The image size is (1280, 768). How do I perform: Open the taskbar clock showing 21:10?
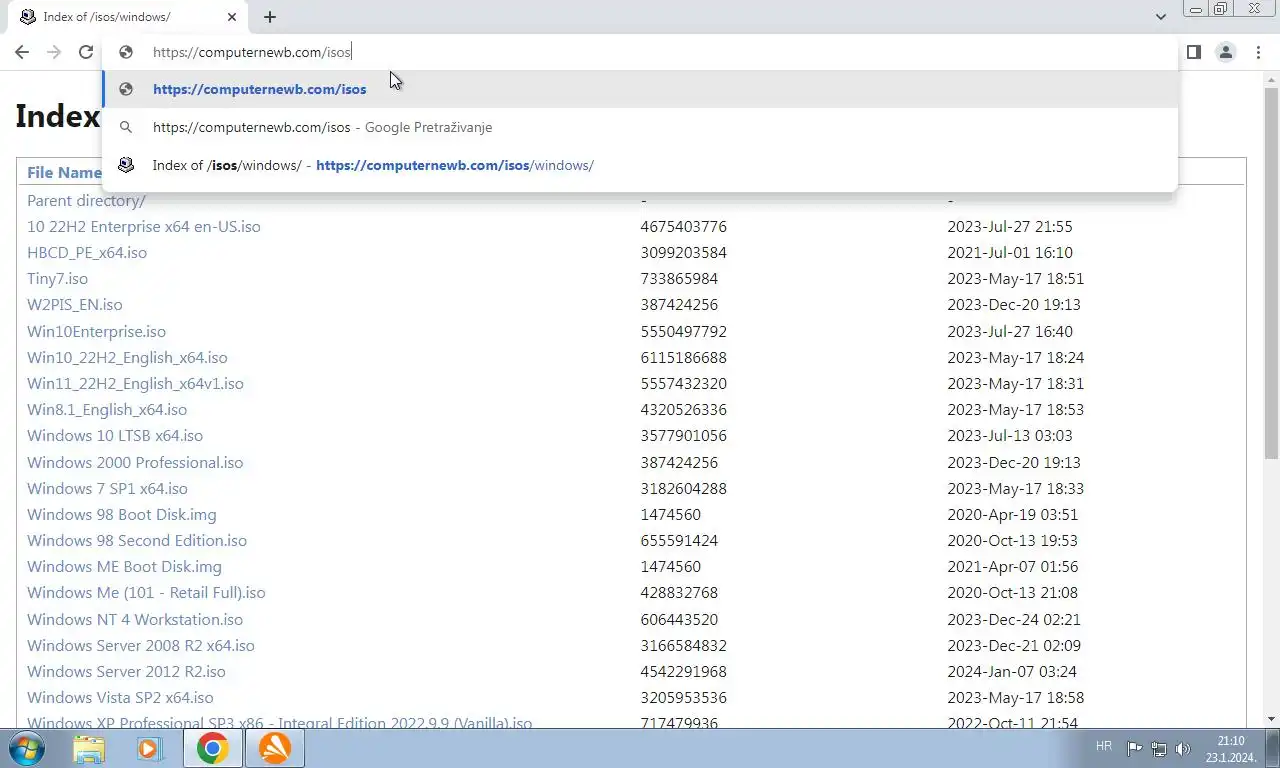coord(1231,748)
